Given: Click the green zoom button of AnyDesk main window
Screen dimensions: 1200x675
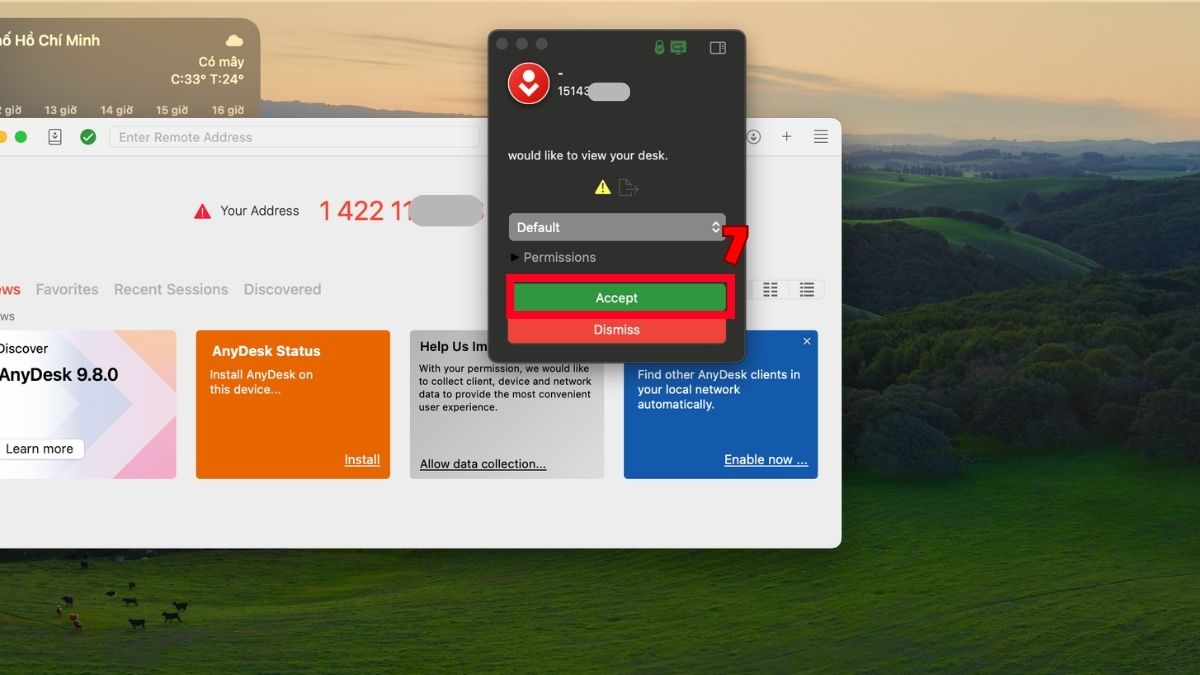Looking at the screenshot, I should click(x=21, y=137).
